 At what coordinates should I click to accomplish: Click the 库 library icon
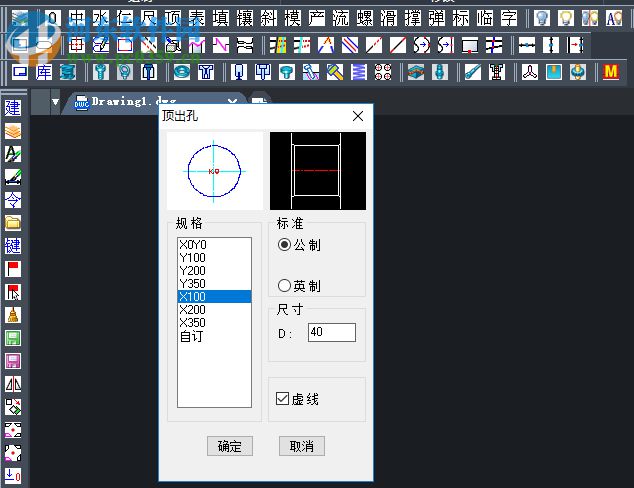pos(44,72)
